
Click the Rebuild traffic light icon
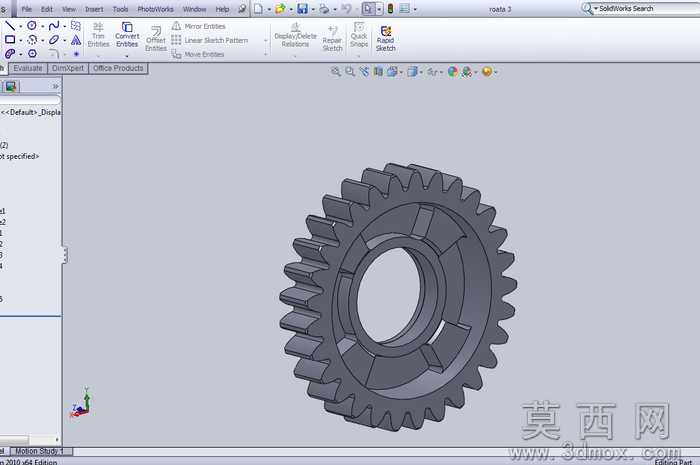[x=390, y=8]
